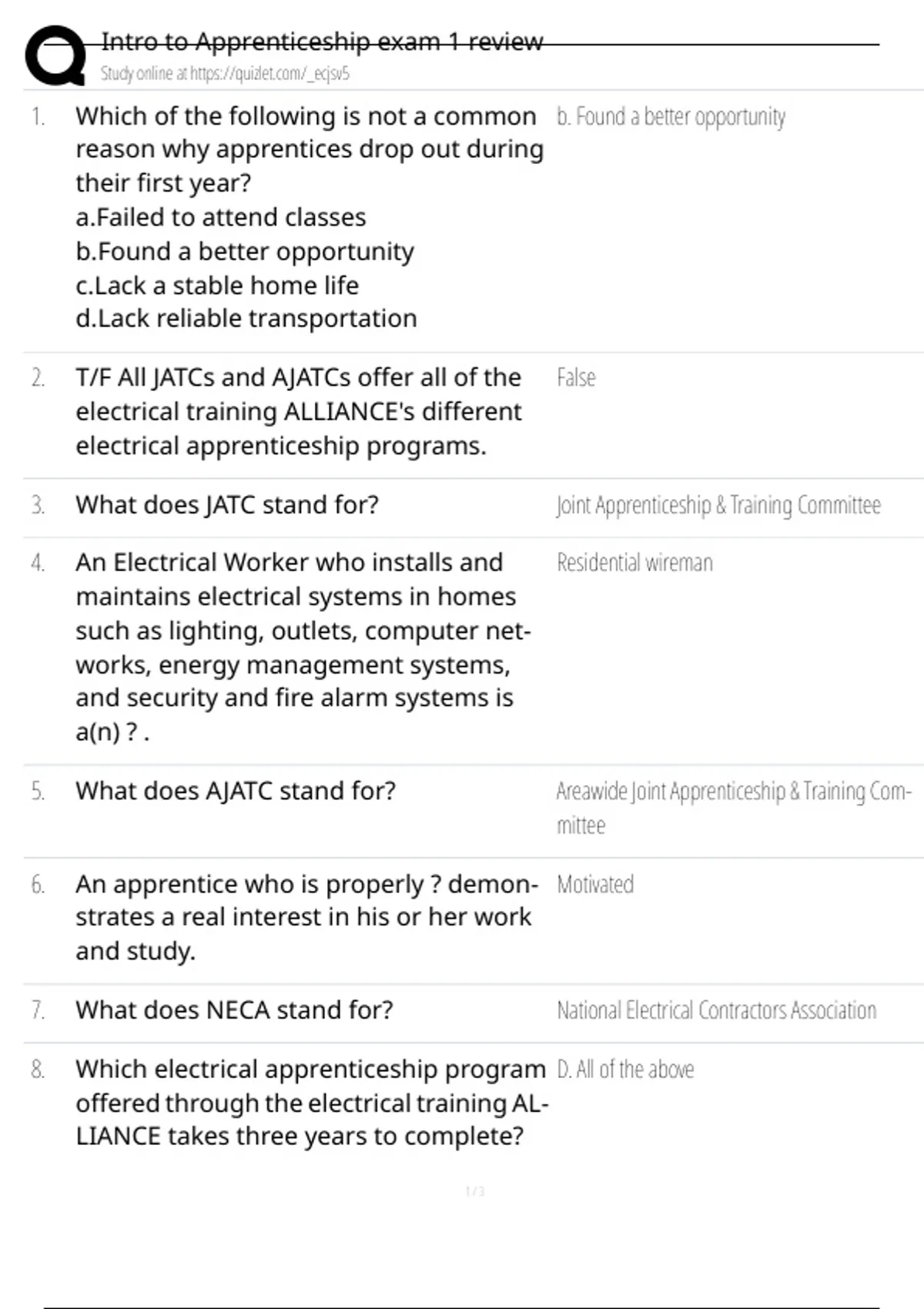This screenshot has height=1309, width=924.
Task: Click the 'D. All of the above' answer
Action: point(625,1070)
